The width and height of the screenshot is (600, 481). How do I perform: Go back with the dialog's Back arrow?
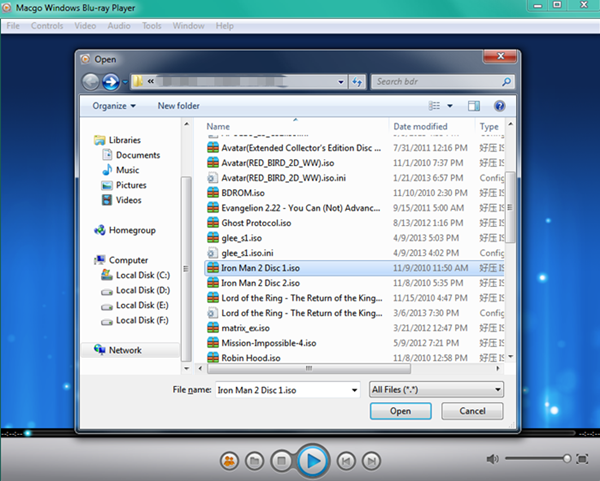[x=91, y=82]
